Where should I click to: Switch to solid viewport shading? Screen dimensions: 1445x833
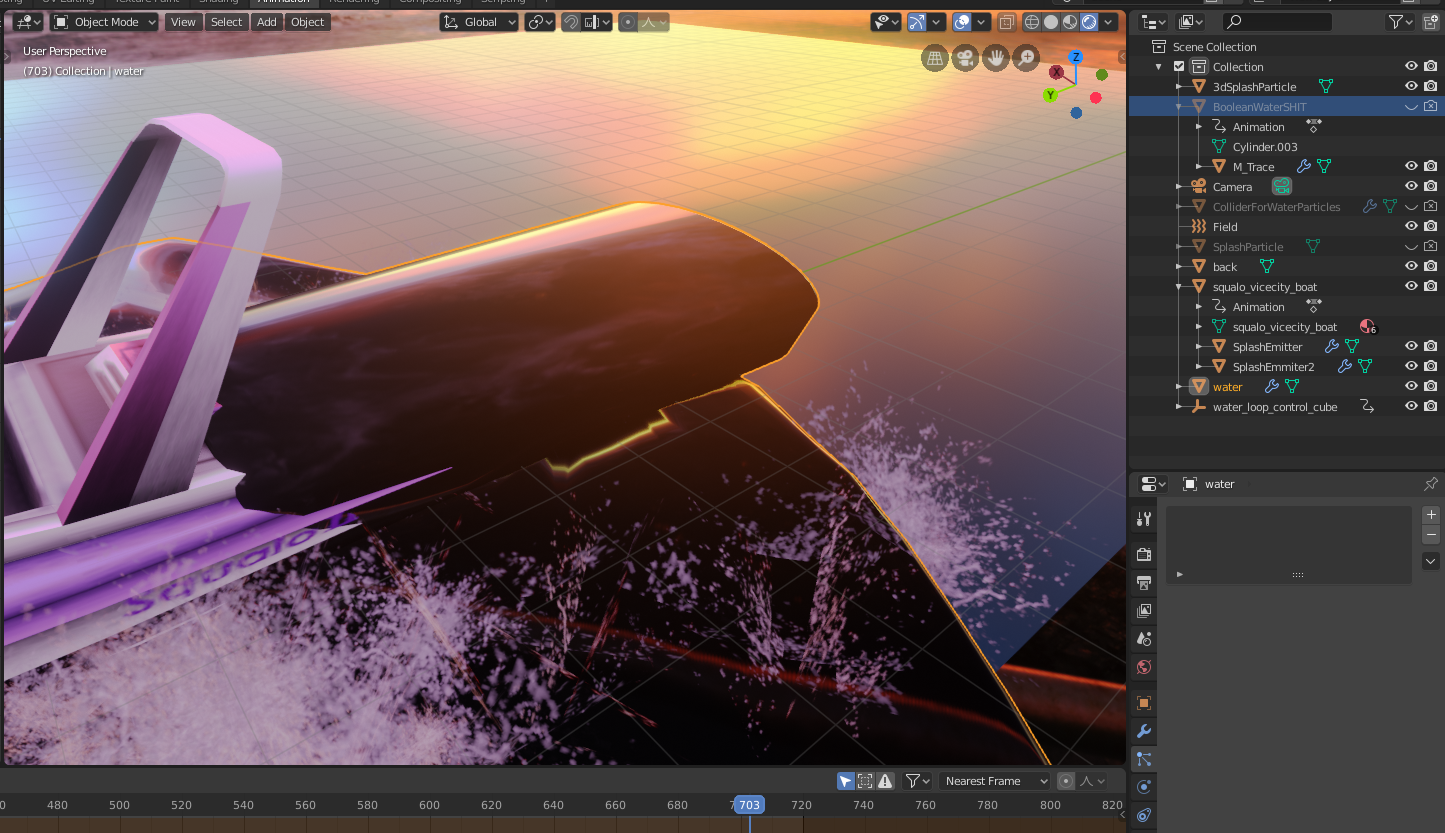click(1052, 22)
